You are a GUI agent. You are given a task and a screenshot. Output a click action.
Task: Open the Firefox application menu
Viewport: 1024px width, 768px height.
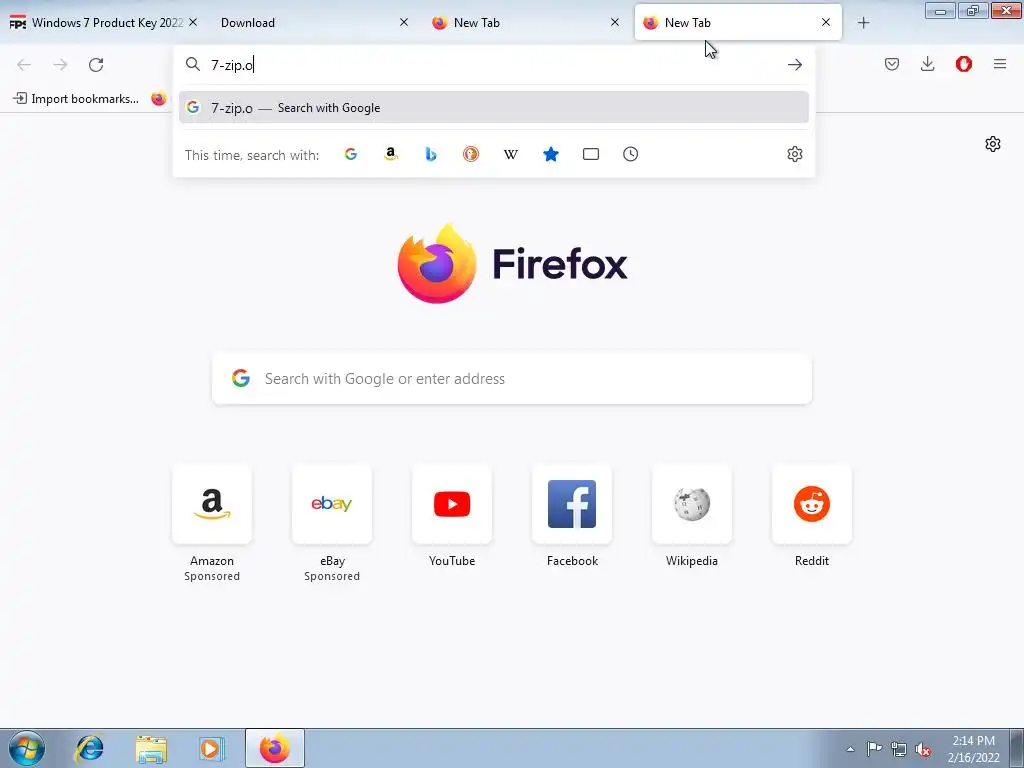point(1000,64)
